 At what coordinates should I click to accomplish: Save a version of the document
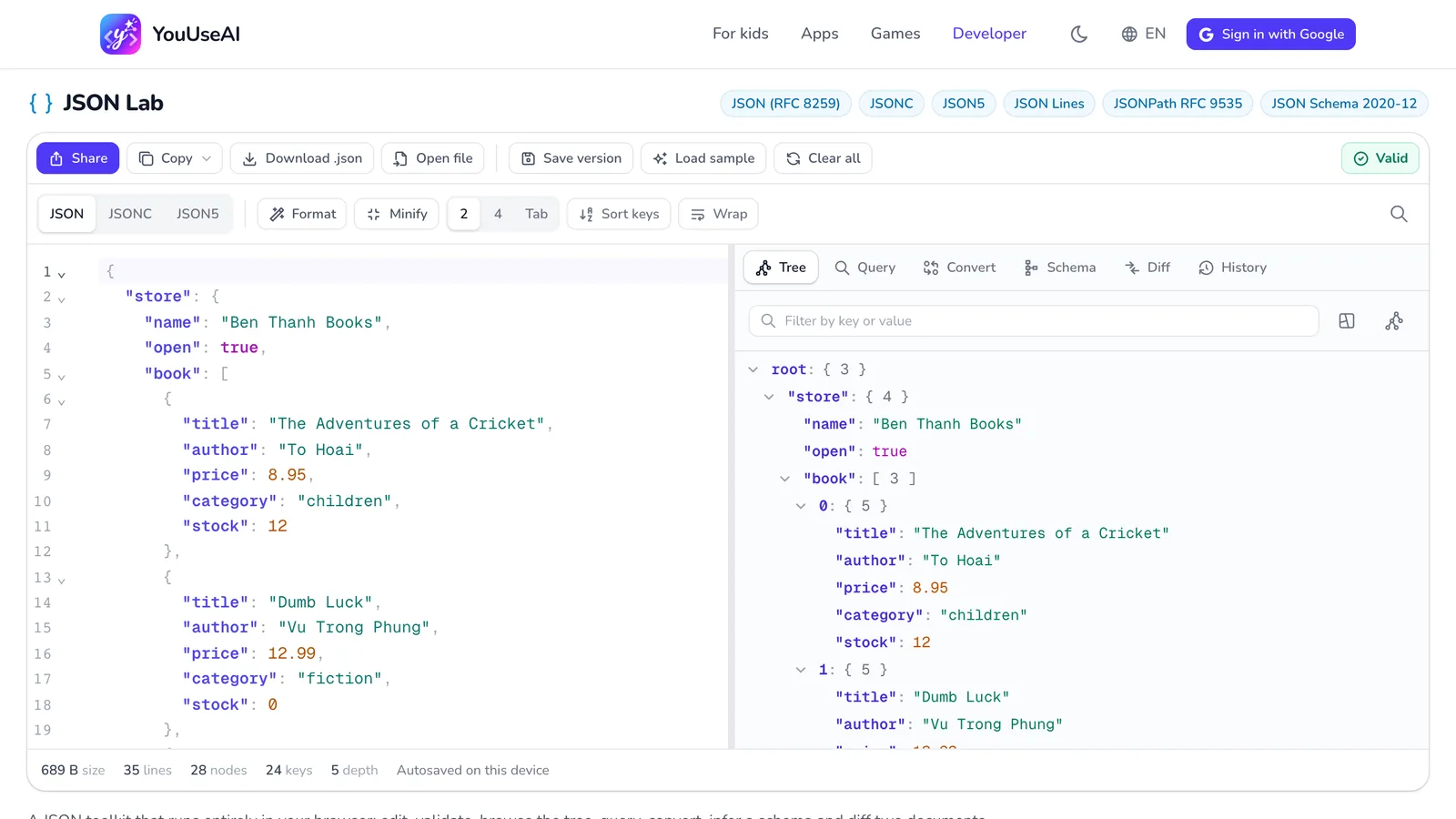point(571,158)
